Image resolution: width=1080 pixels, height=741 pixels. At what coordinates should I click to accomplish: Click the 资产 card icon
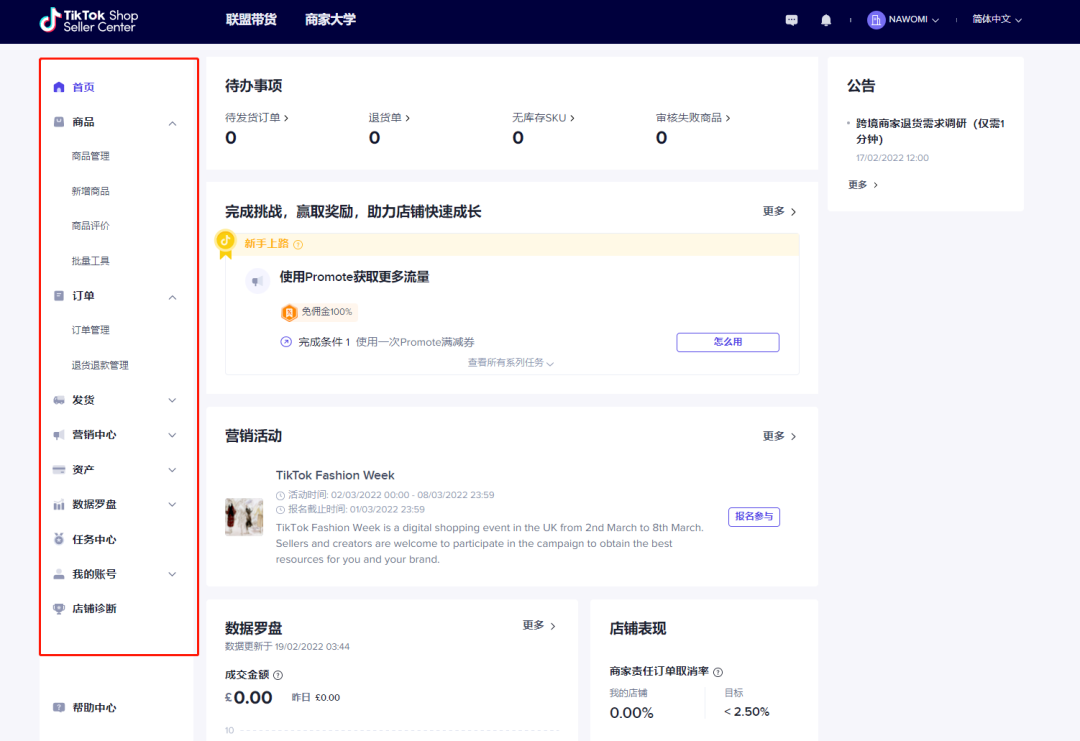pyautogui.click(x=59, y=470)
